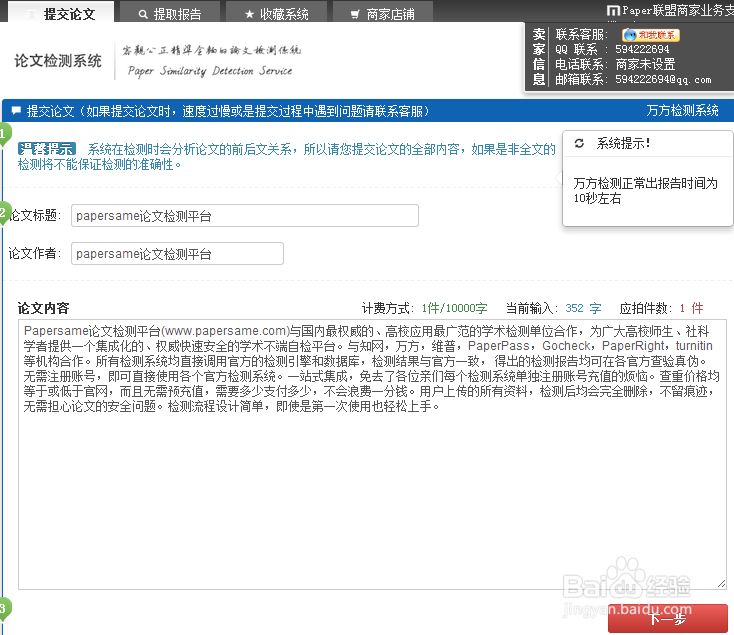734x635 pixels.
Task: Click the QQ number 594222694
Action: point(642,49)
